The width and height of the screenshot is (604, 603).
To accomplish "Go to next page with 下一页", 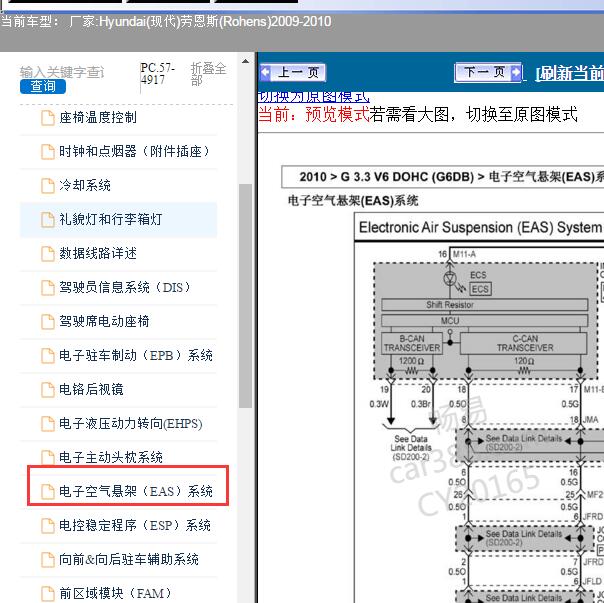I will [487, 73].
